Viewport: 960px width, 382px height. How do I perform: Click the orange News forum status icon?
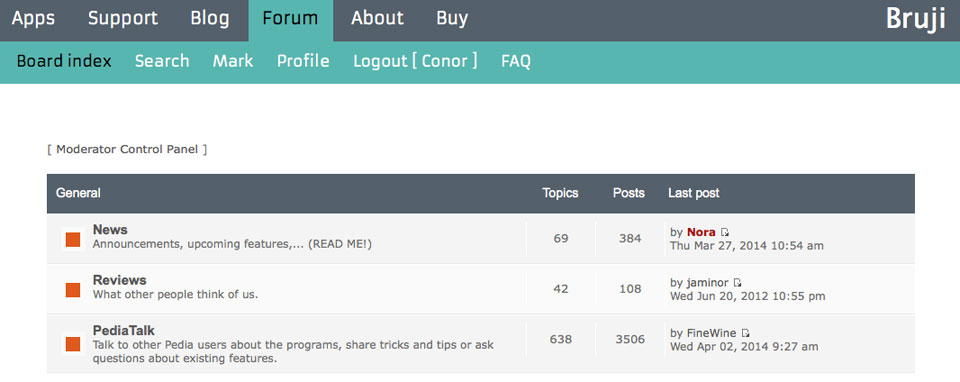point(73,239)
